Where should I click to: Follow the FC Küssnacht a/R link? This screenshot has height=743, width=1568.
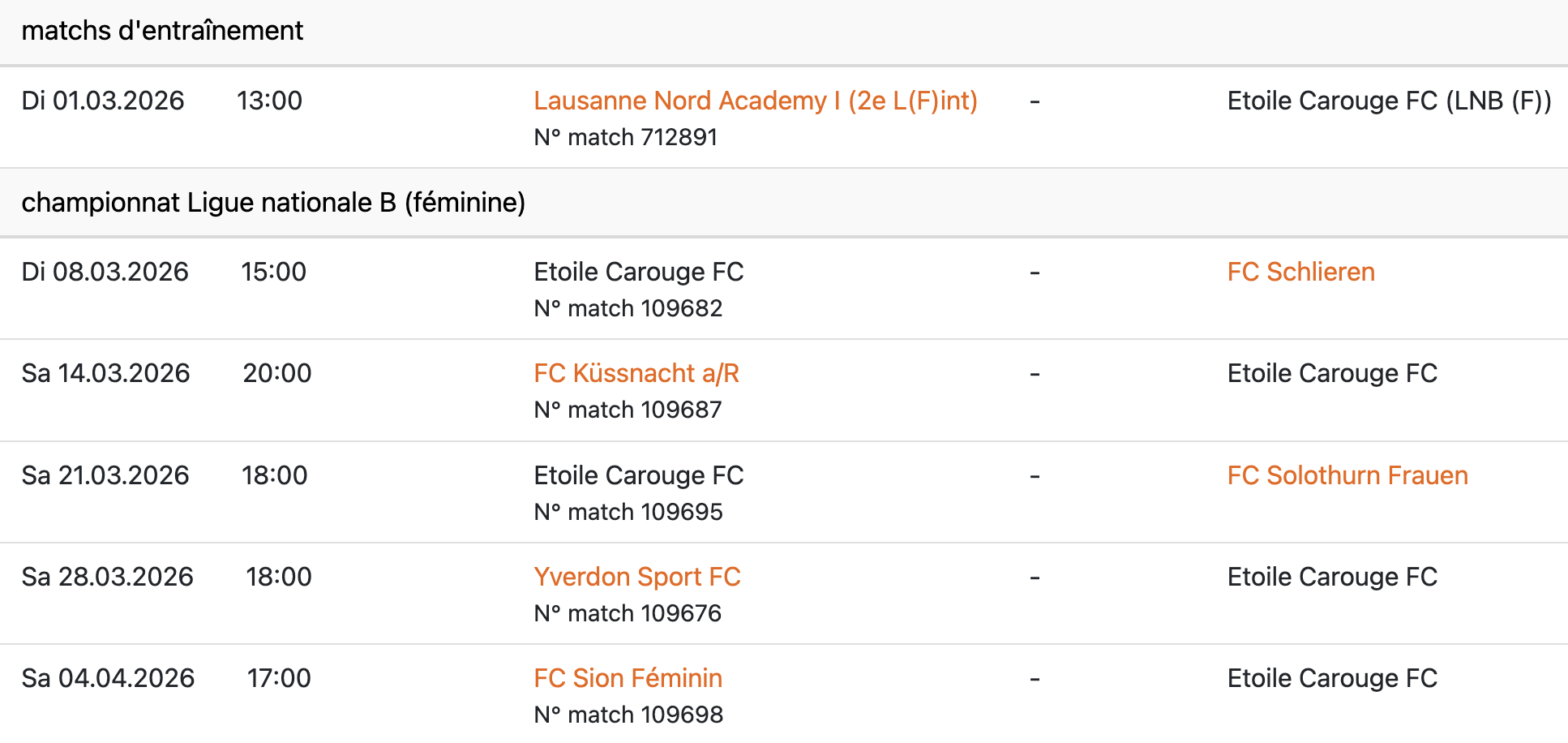(x=636, y=373)
